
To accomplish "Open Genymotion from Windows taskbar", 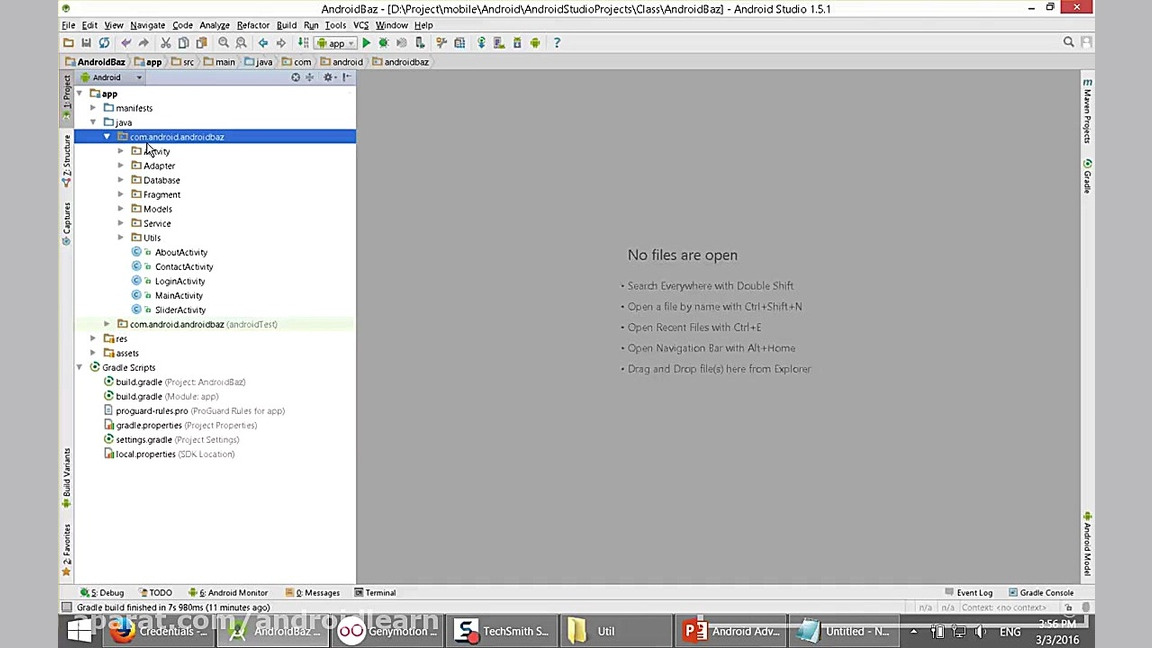I will 389,631.
